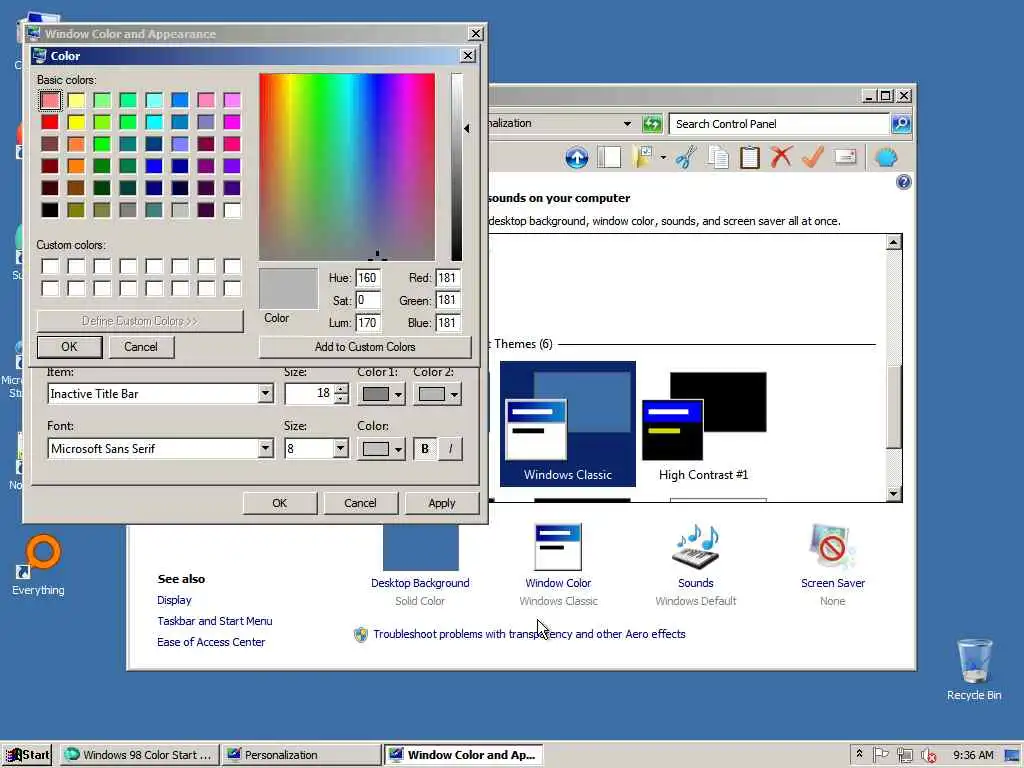Click the blue Up arrow toolbar icon
Viewport: 1024px width, 768px height.
577,157
